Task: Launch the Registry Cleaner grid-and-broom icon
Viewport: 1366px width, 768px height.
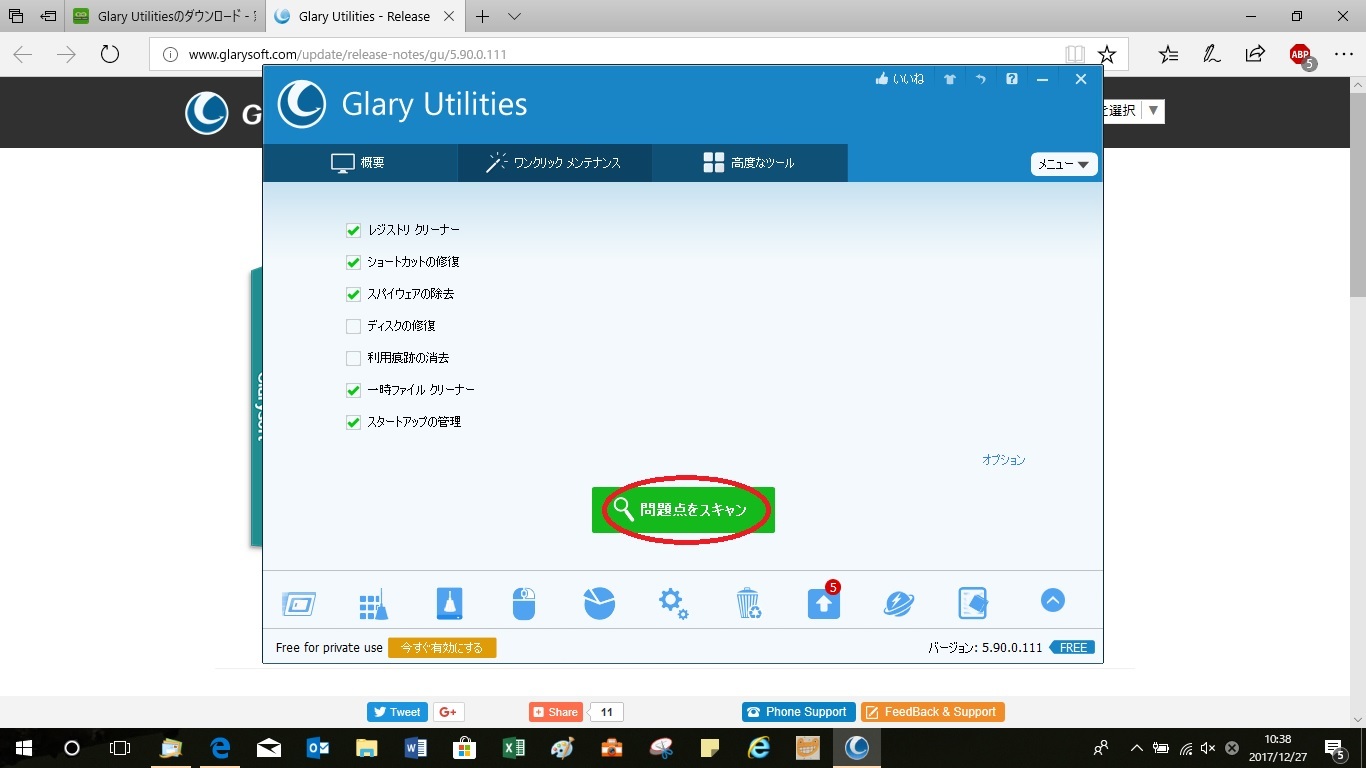Action: pos(373,603)
